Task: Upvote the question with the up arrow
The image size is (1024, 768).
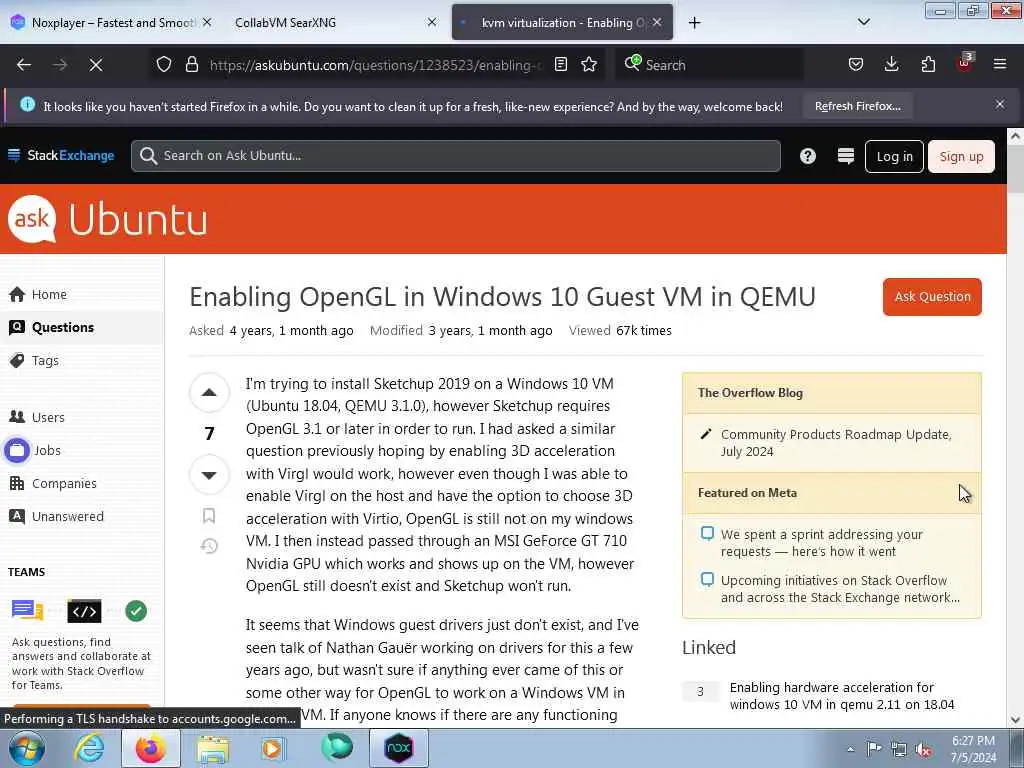Action: [x=209, y=392]
